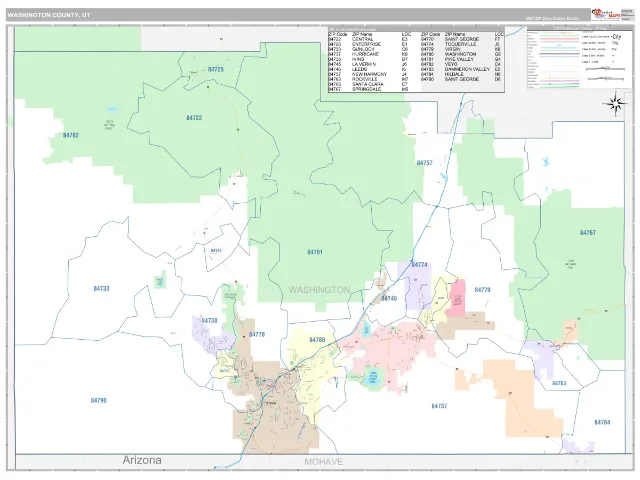Click the GUNLOCK row in ZIP index

(368, 49)
